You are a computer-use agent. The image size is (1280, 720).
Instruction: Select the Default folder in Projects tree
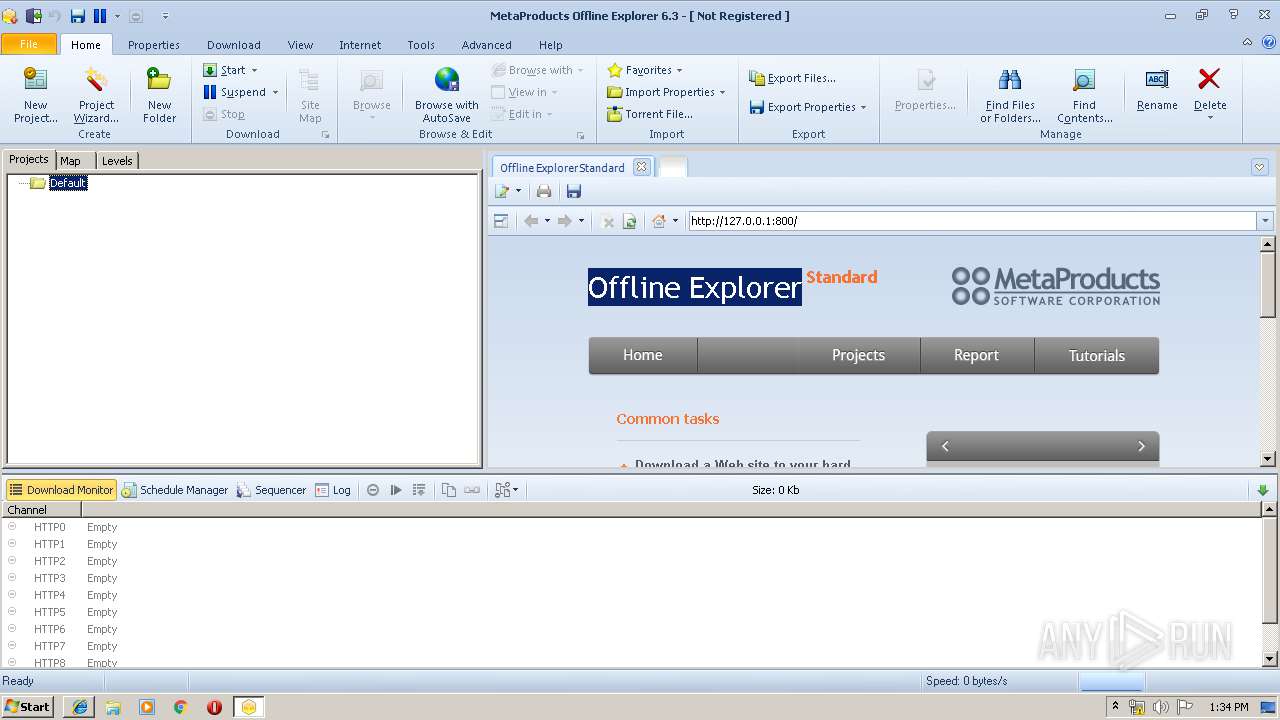[x=68, y=183]
